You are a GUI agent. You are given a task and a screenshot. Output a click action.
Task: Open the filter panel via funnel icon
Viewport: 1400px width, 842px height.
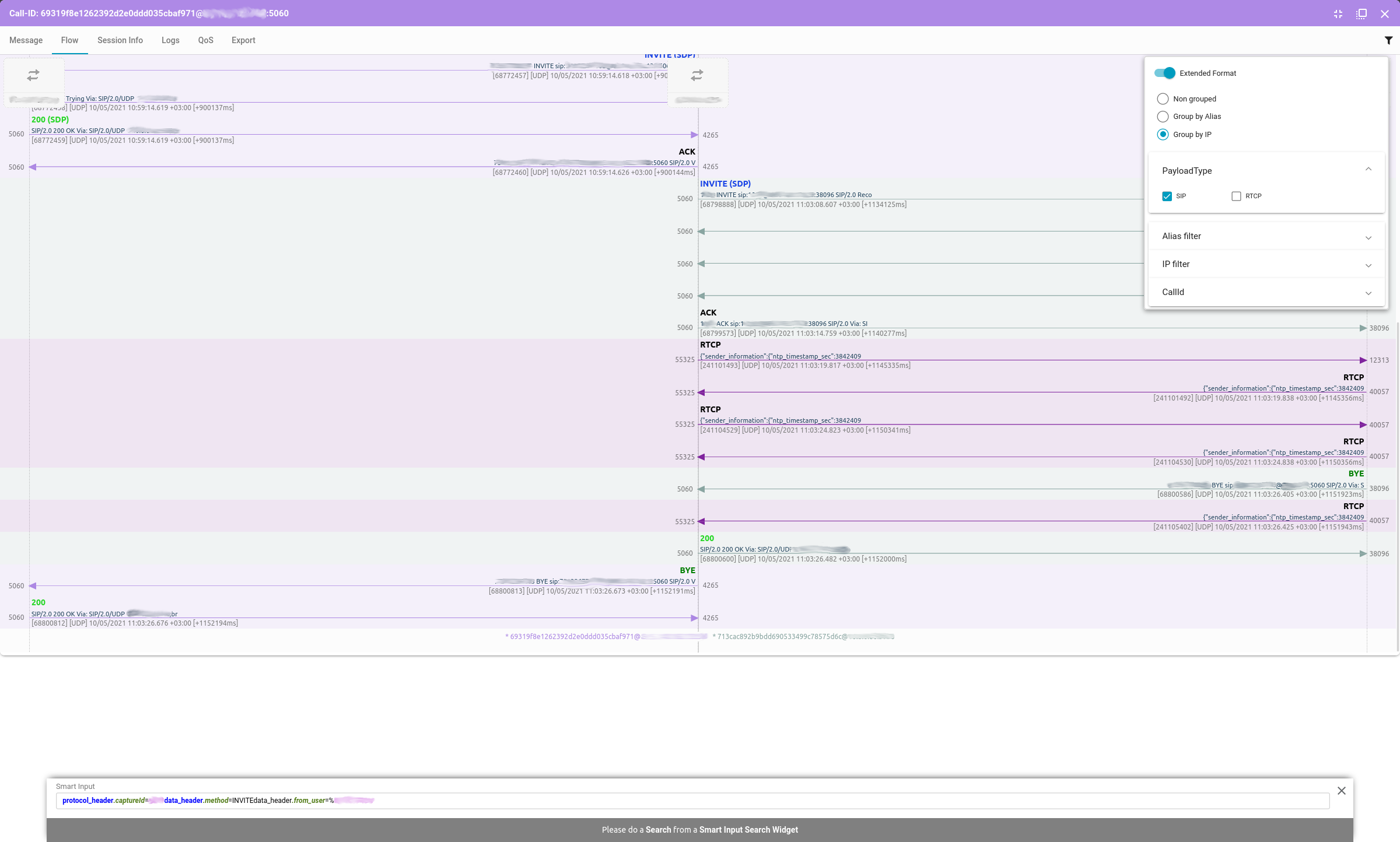click(1388, 40)
